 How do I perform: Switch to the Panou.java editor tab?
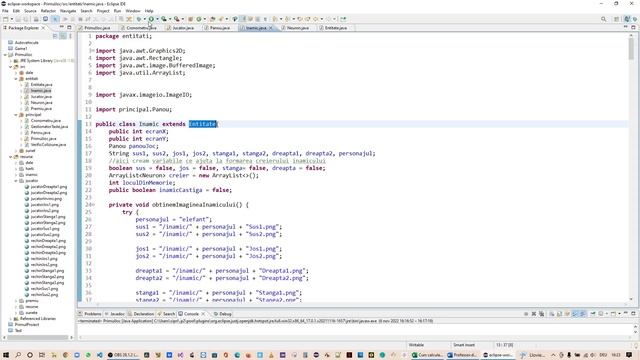220,28
